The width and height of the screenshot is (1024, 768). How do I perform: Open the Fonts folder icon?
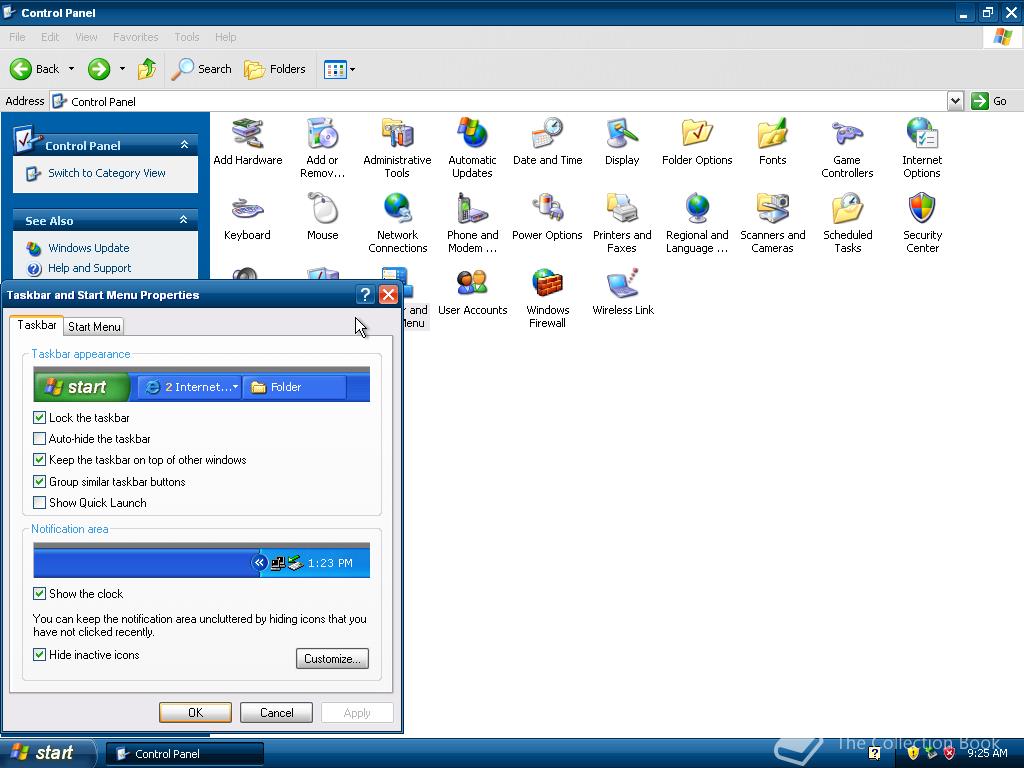(773, 142)
